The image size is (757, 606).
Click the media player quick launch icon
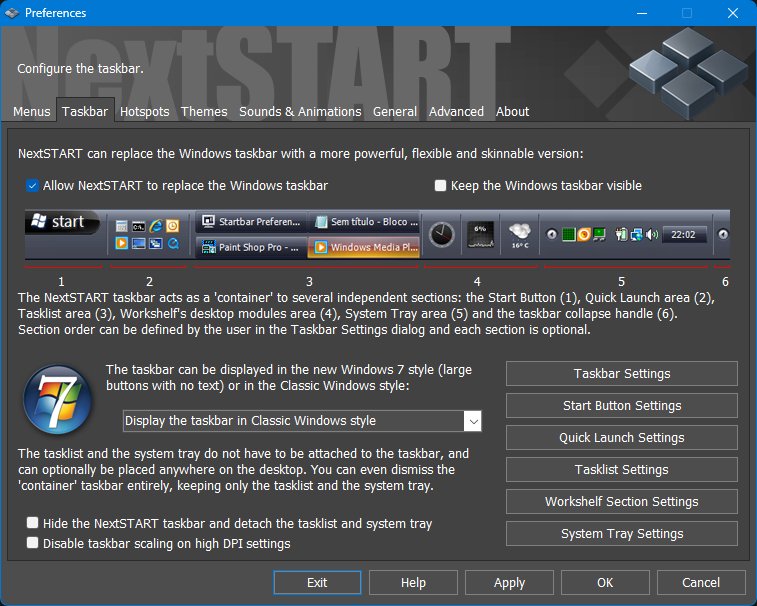(x=122, y=243)
